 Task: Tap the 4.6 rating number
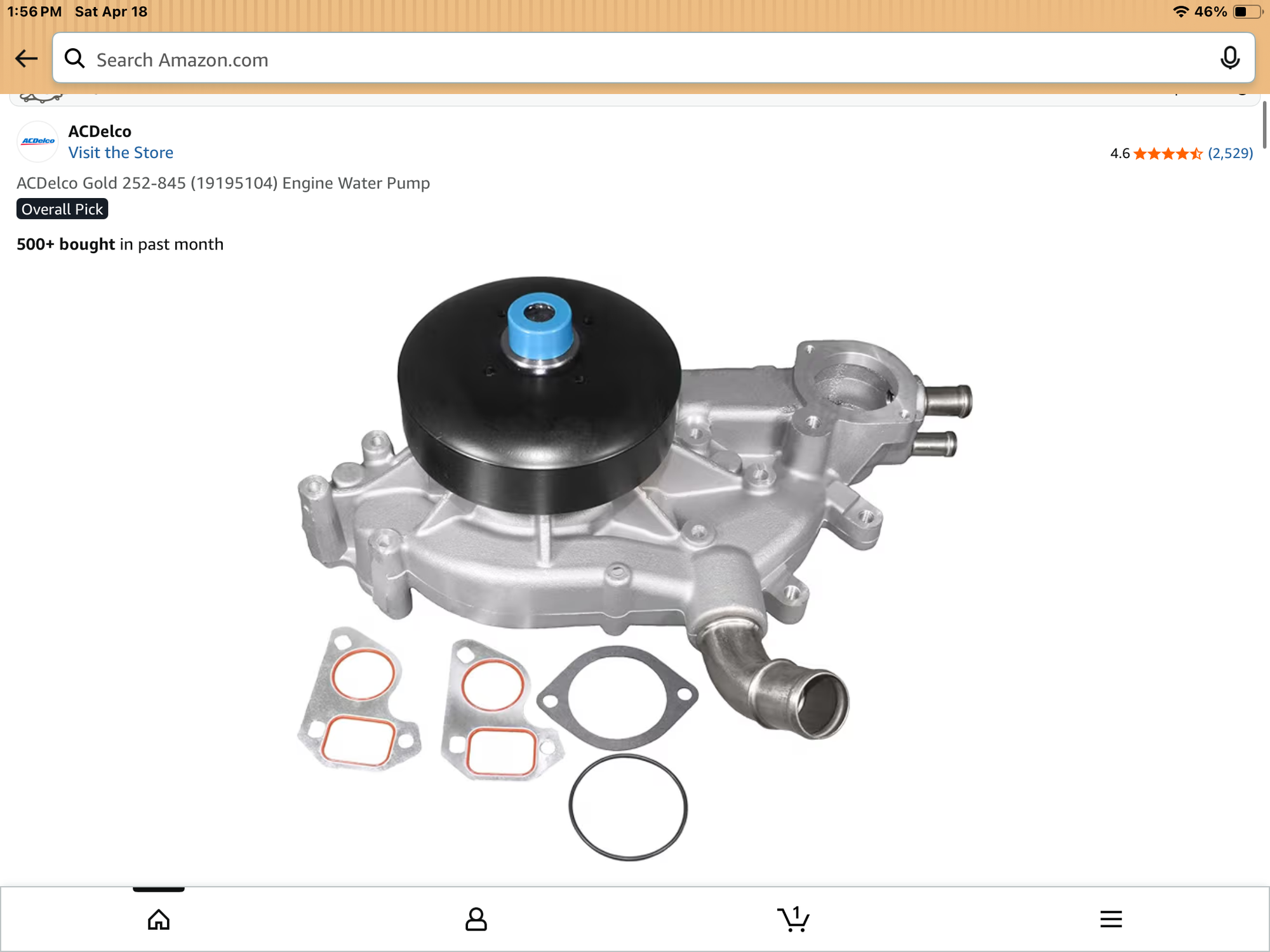pyautogui.click(x=1120, y=154)
